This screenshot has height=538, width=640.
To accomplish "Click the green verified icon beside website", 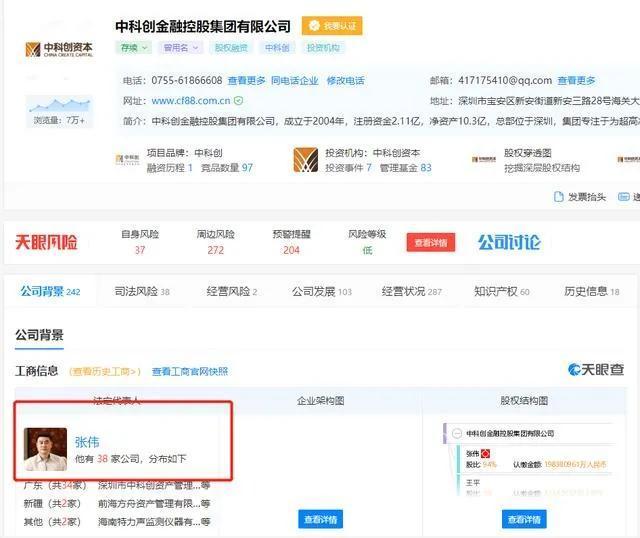I will point(239,100).
